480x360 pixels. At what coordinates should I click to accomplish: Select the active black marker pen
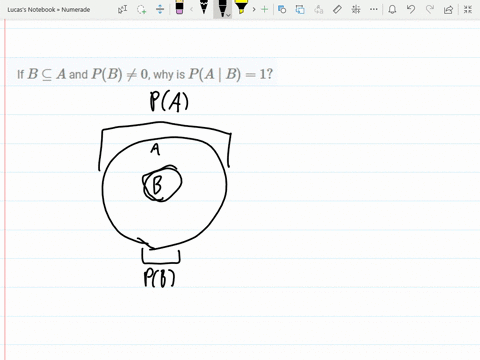click(222, 8)
